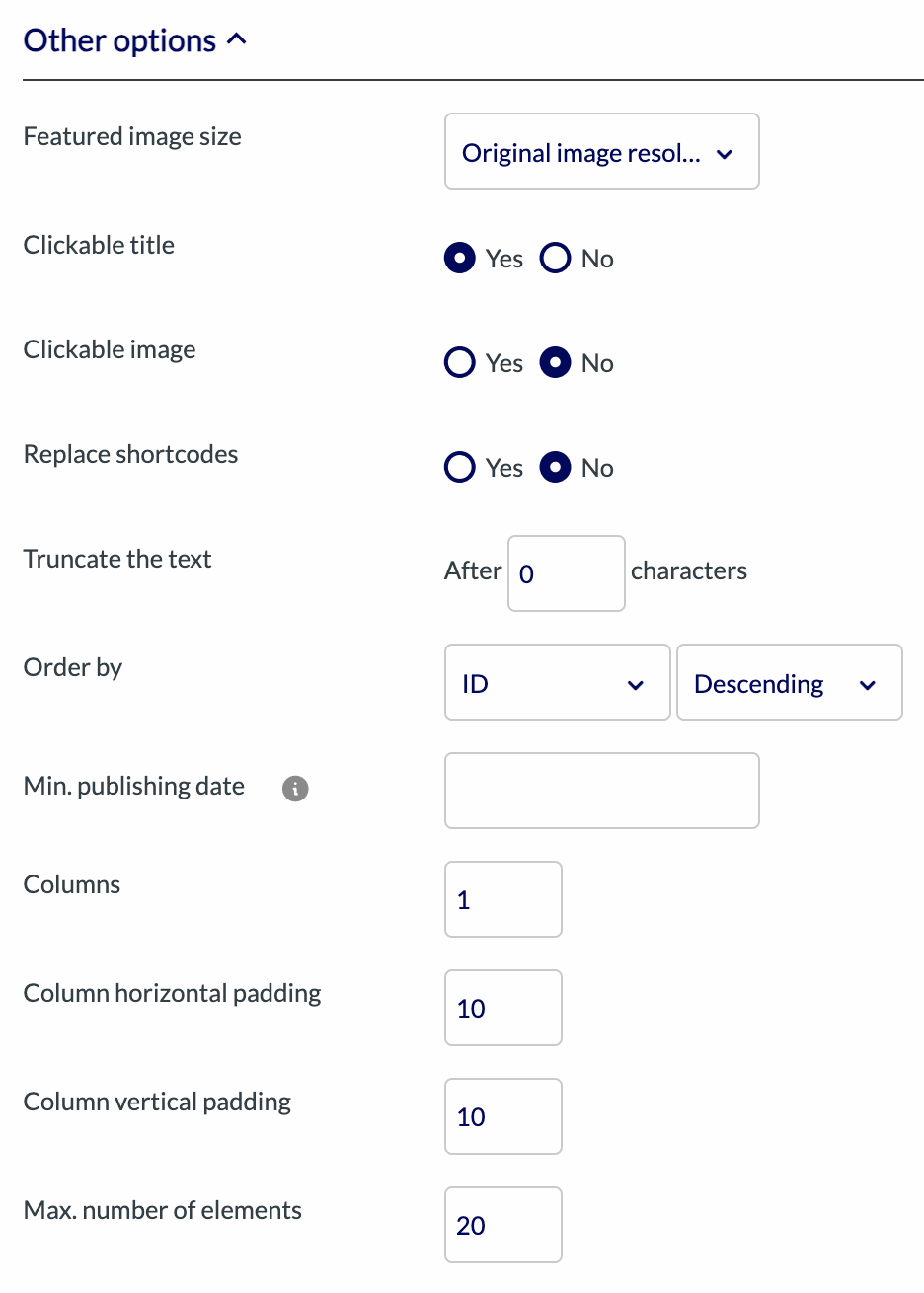Click the Featured image size label
The width and height of the screenshot is (924, 1293).
click(132, 137)
